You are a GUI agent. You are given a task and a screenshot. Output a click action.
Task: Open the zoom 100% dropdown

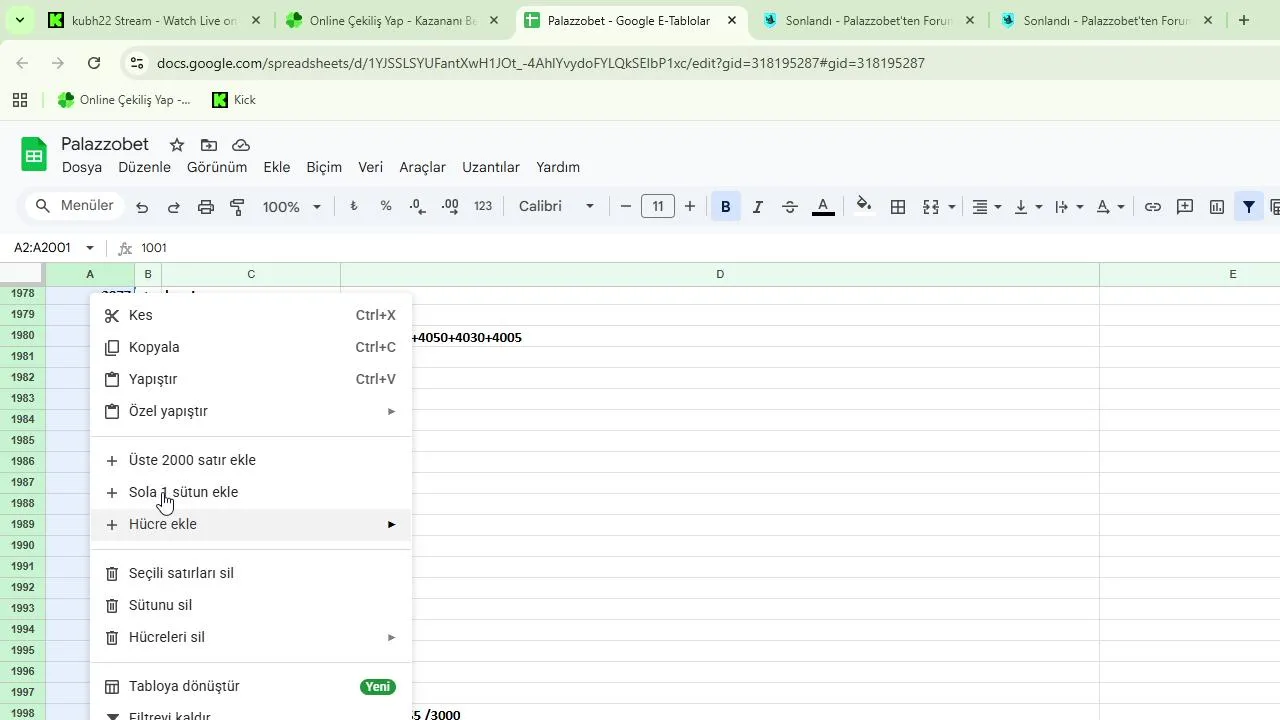pos(292,207)
